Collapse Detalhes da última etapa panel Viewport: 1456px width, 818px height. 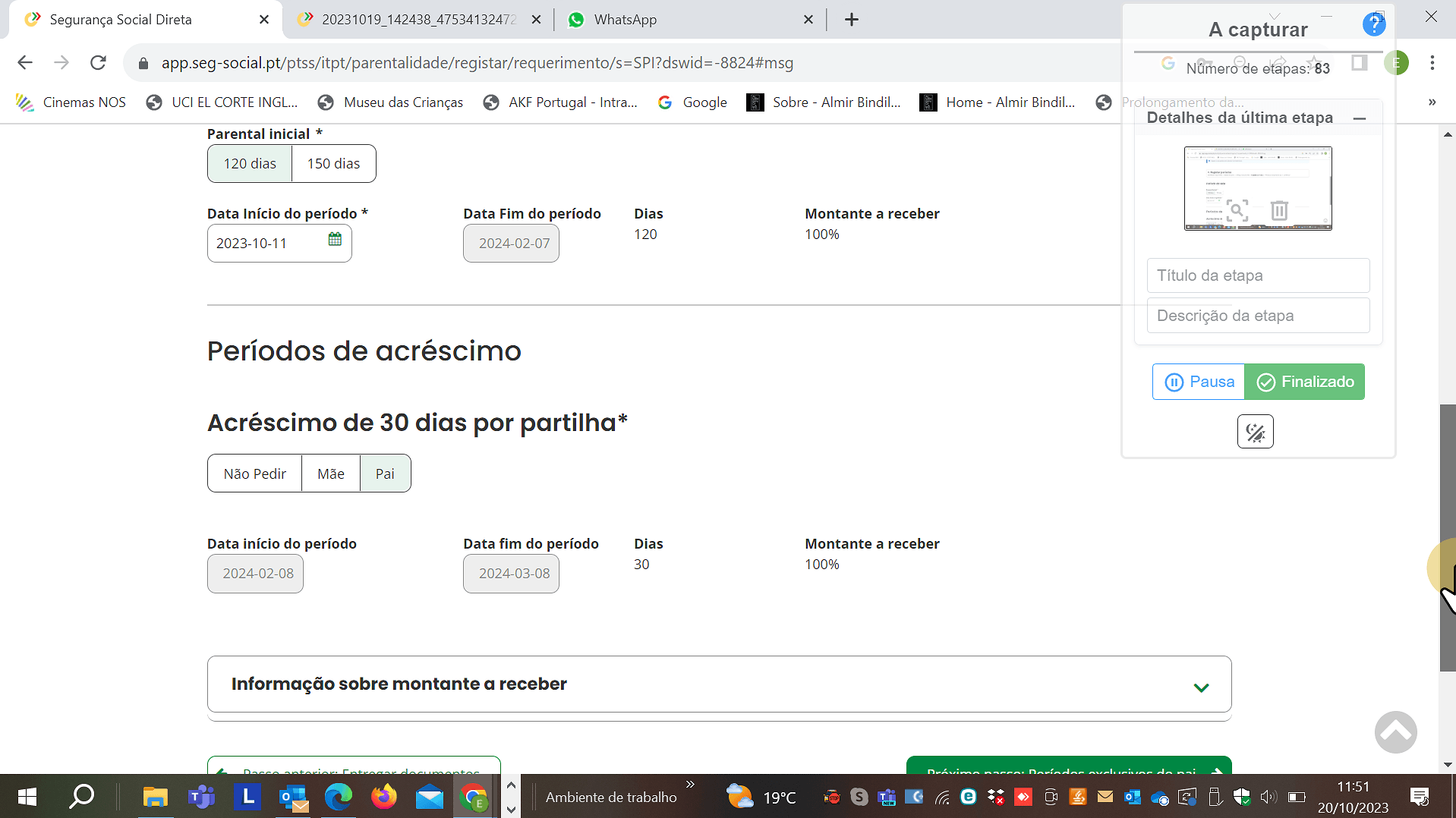pos(1360,118)
